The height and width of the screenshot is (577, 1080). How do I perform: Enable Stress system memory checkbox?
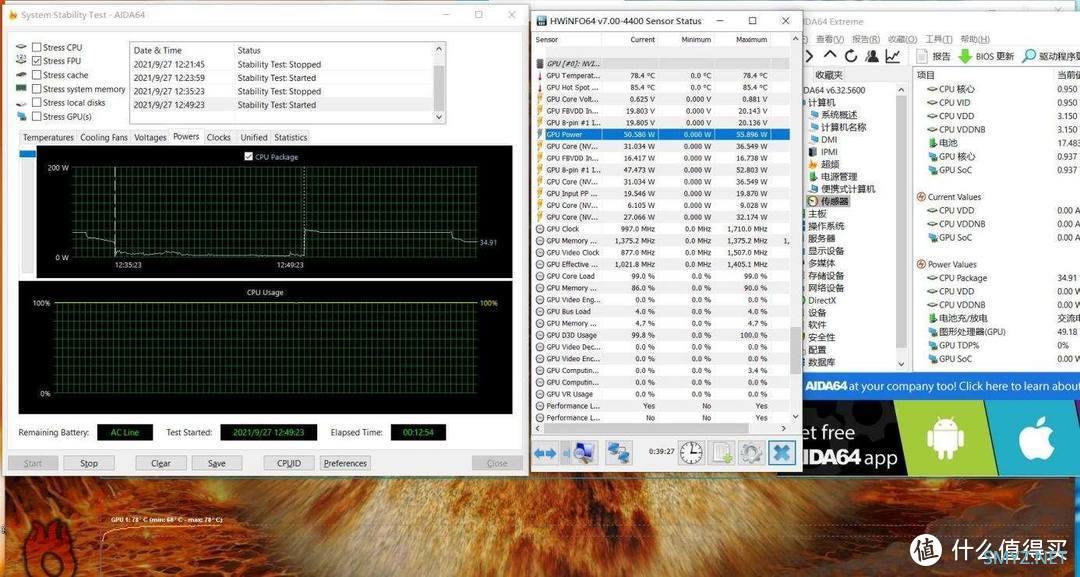point(37,89)
